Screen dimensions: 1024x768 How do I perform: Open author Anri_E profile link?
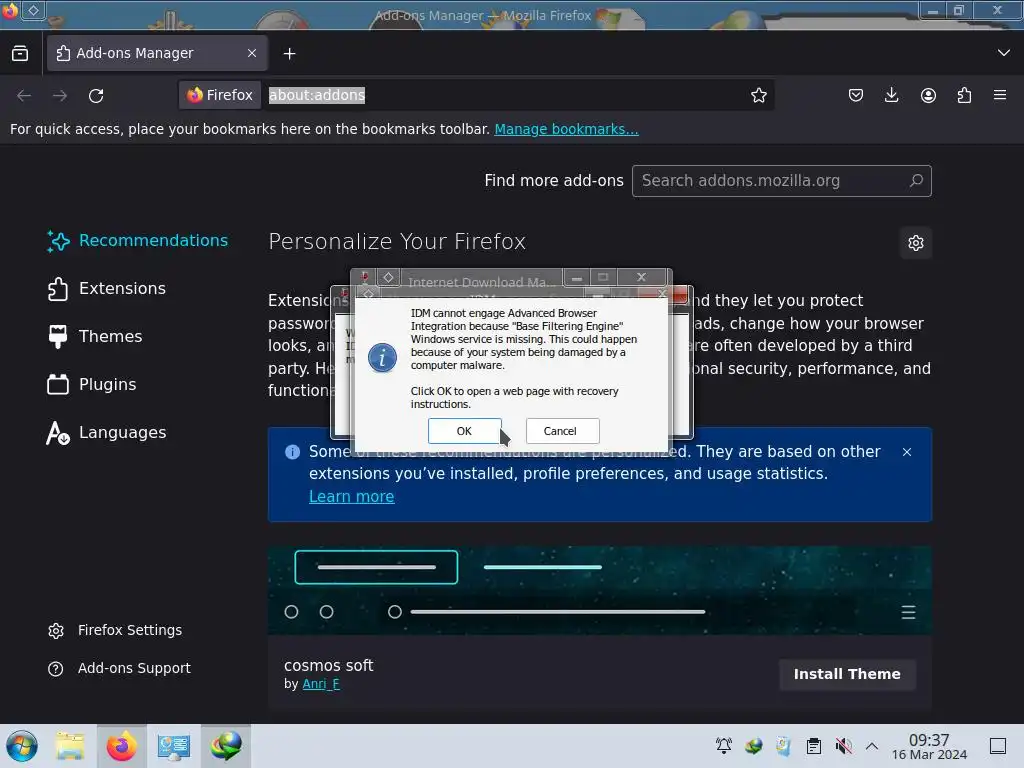[x=321, y=684]
